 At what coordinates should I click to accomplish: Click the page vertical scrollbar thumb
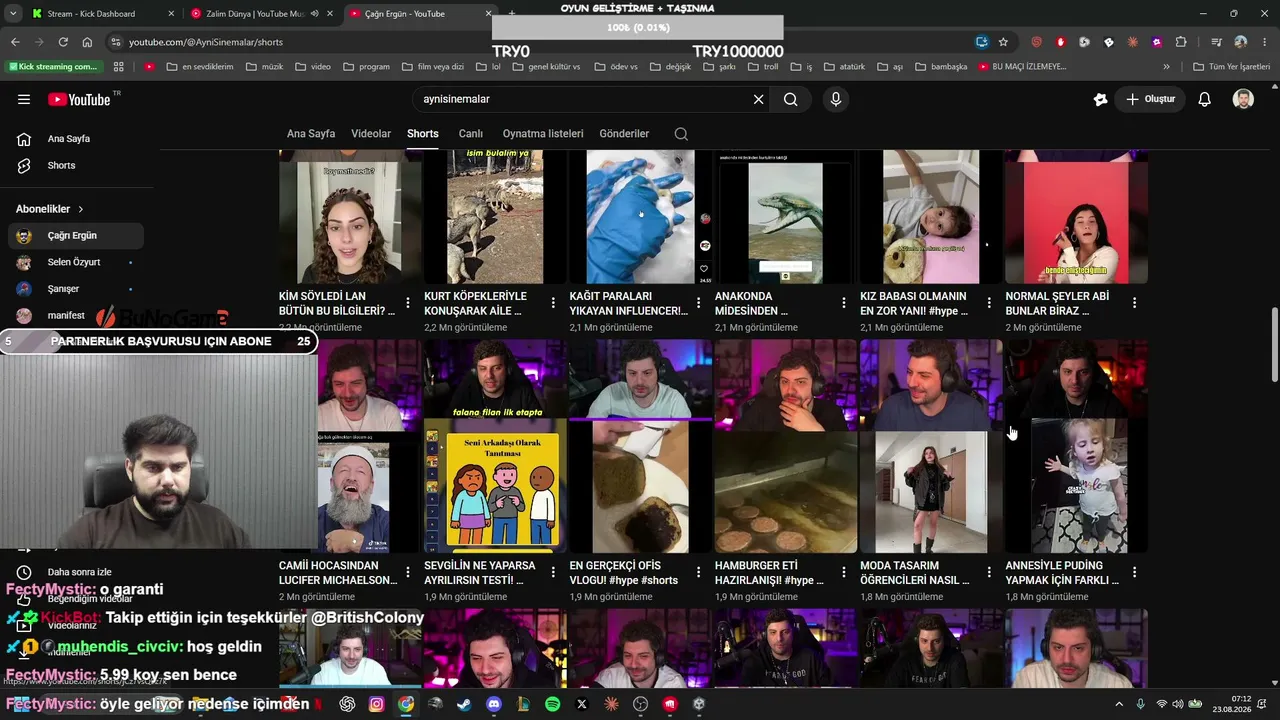1274,345
